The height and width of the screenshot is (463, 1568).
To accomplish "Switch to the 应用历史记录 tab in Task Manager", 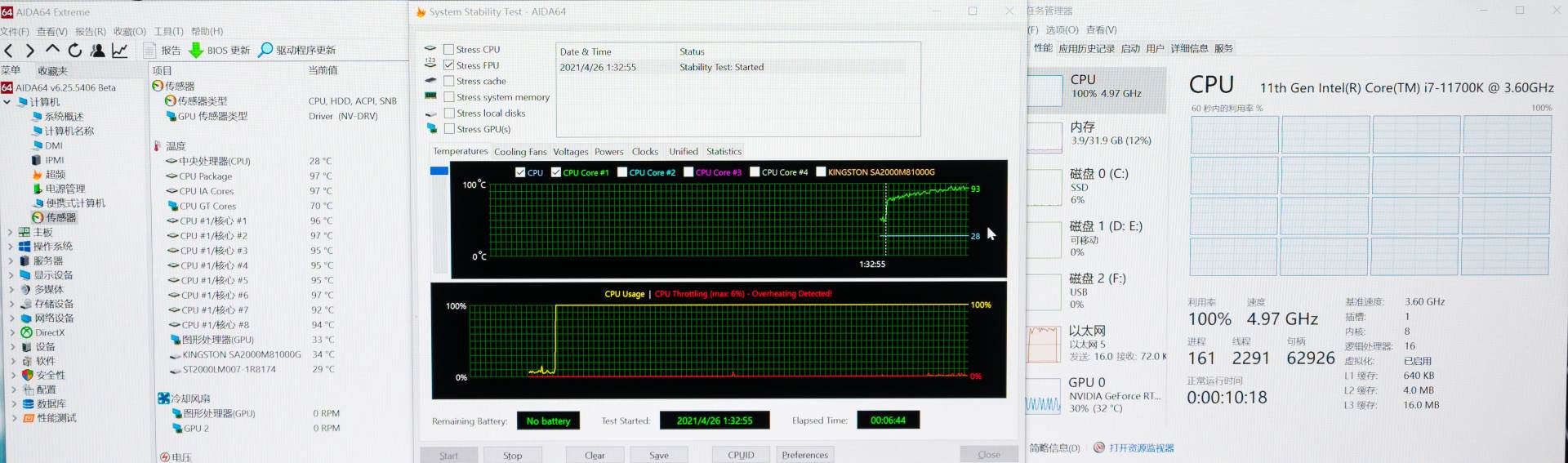I will (x=1086, y=49).
